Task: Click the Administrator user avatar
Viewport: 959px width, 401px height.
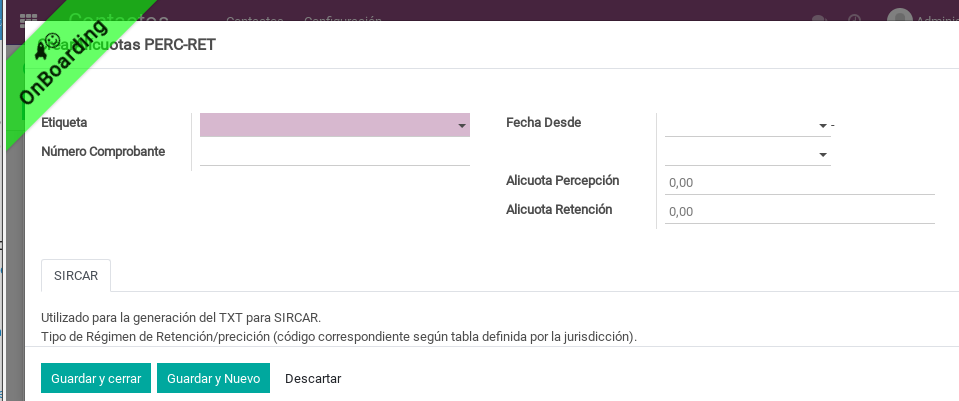Action: 900,17
